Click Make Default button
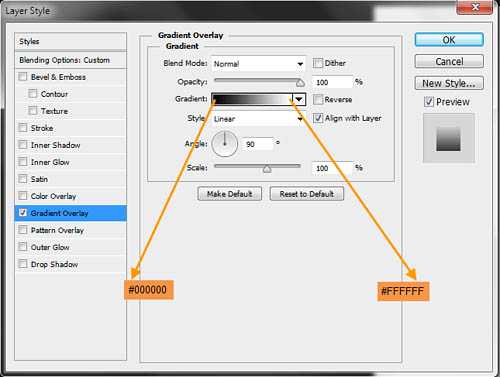The height and width of the screenshot is (377, 500). 229,194
